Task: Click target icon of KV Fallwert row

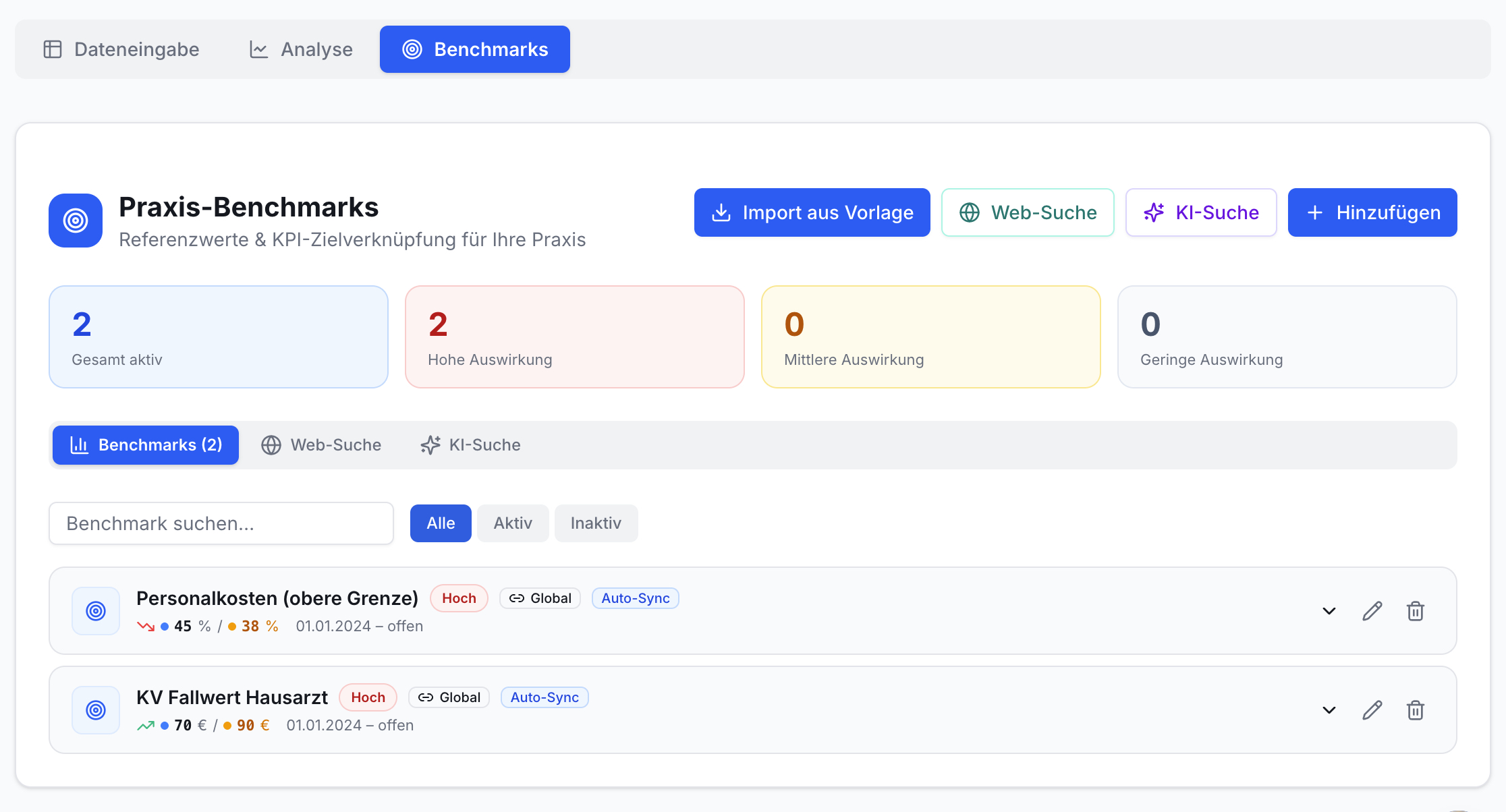Action: [96, 710]
